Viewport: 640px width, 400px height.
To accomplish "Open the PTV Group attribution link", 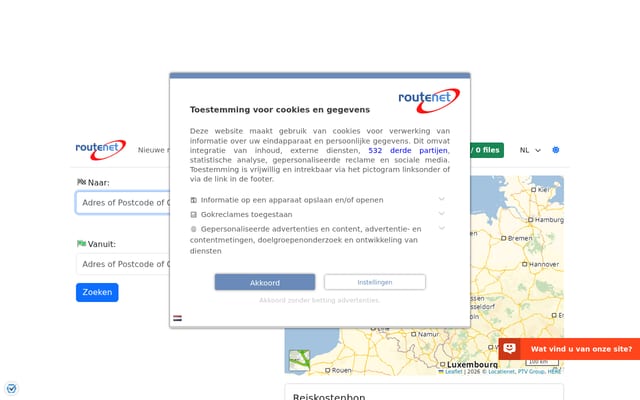I will [531, 372].
